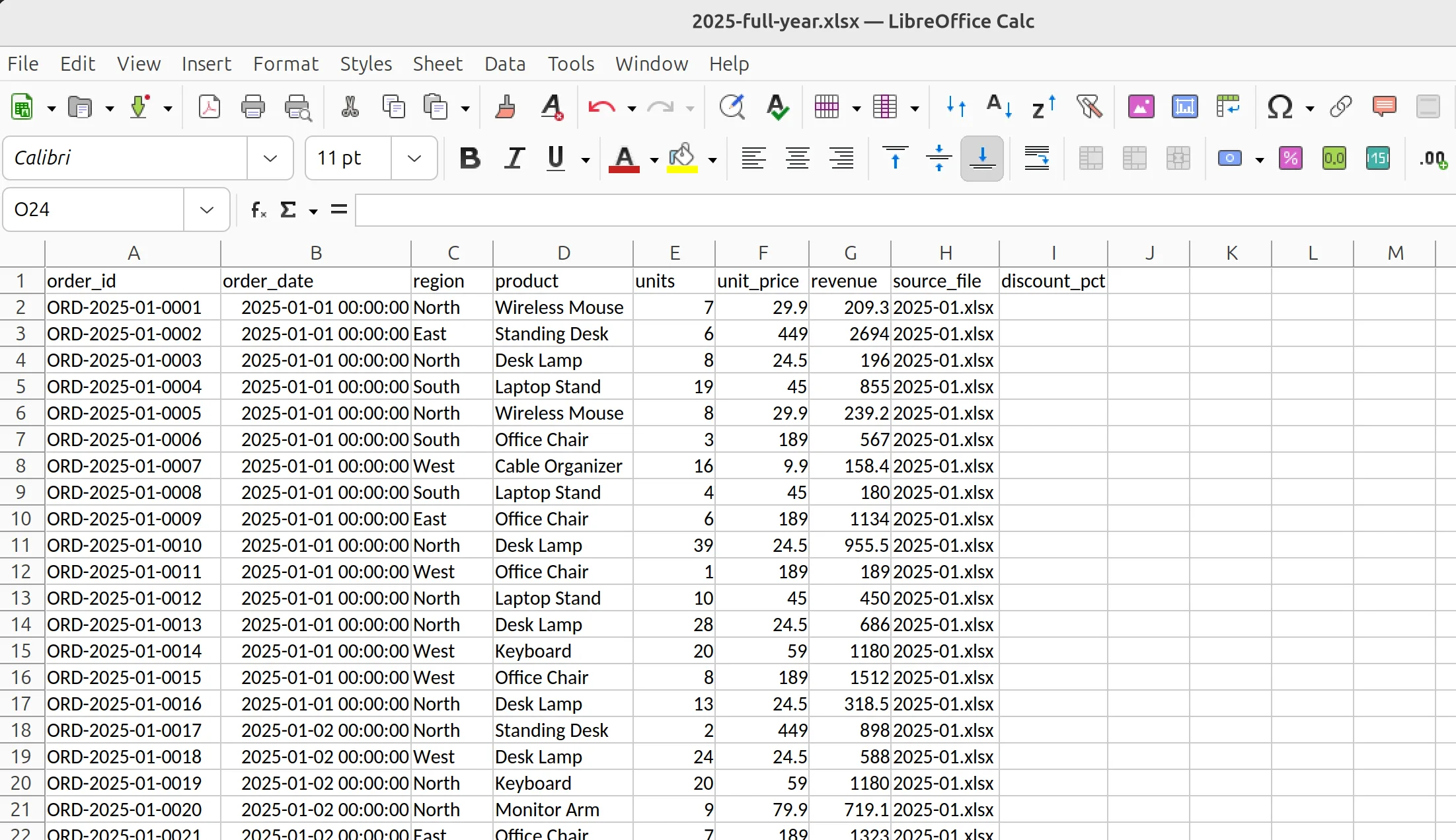Open the Function Wizard
Image resolution: width=1456 pixels, height=840 pixels.
(258, 210)
